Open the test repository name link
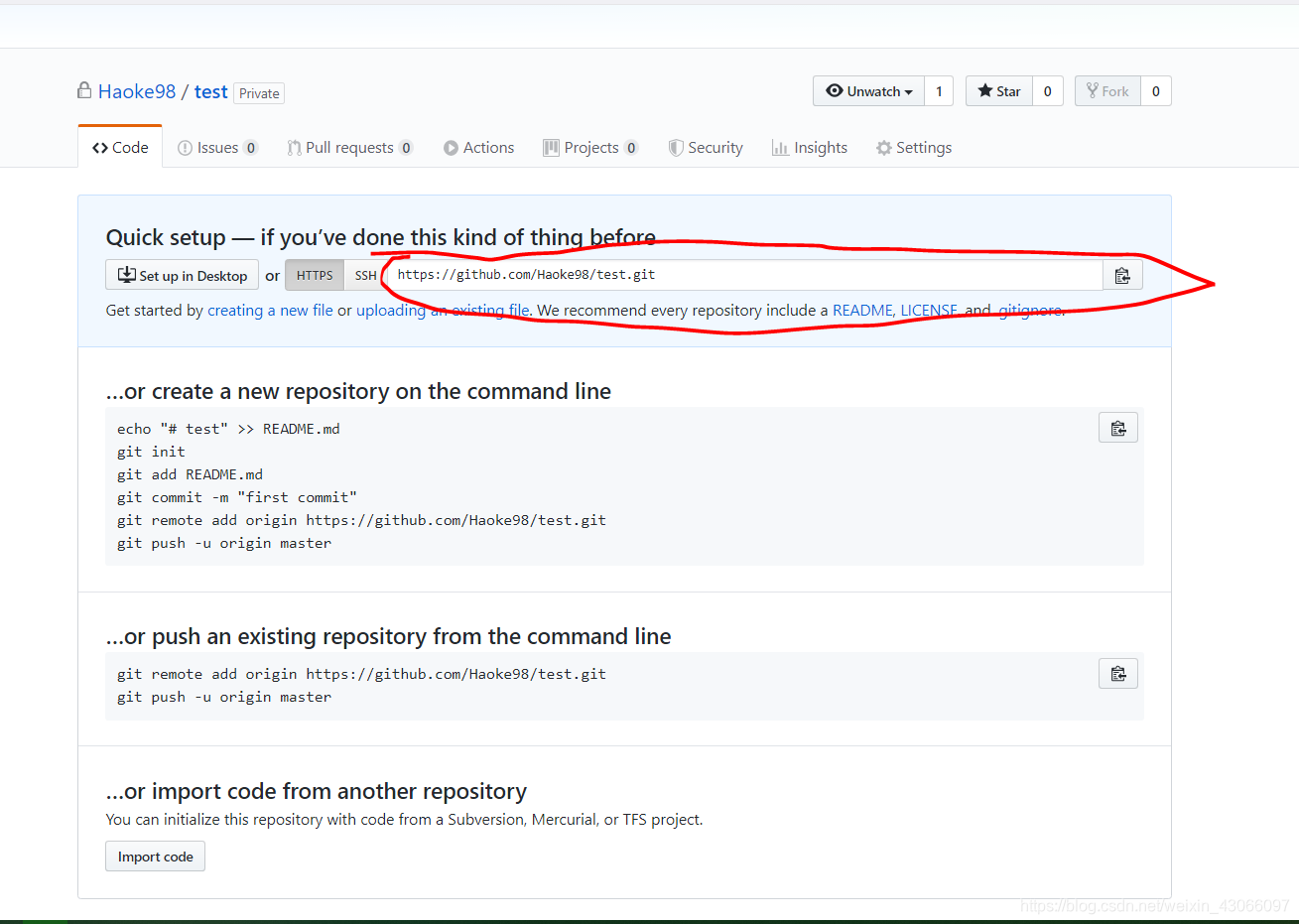 (x=211, y=91)
